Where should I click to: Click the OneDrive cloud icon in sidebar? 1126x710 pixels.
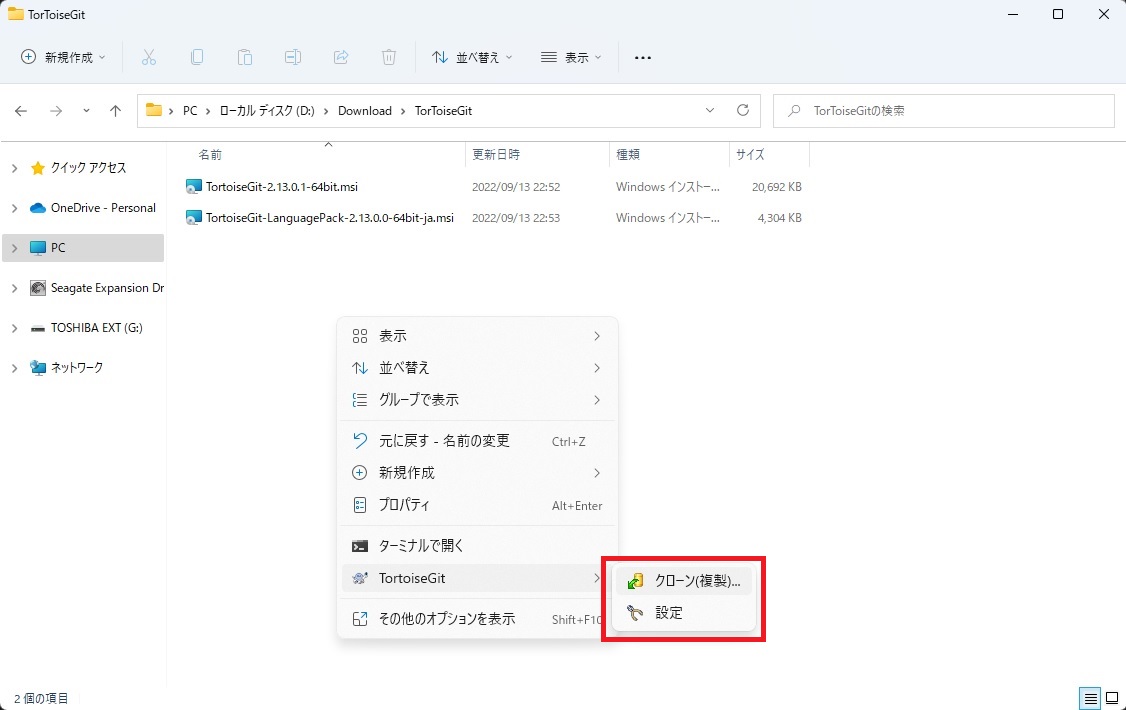(x=38, y=207)
